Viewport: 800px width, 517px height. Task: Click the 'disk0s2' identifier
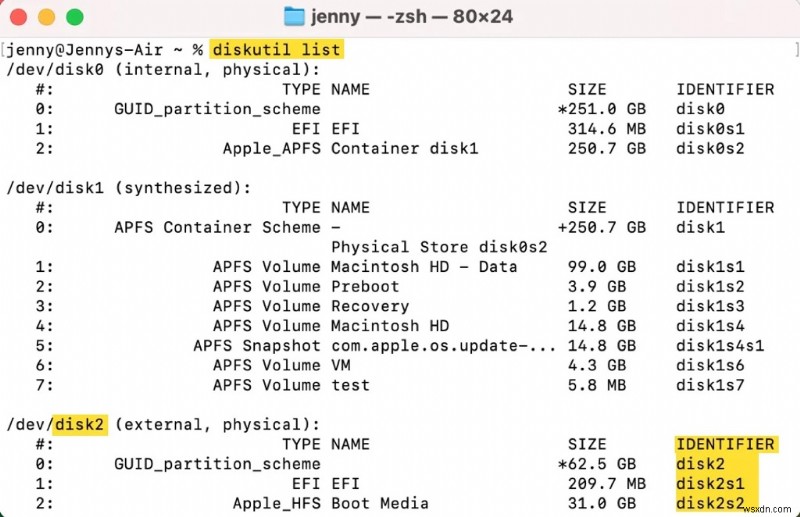710,149
